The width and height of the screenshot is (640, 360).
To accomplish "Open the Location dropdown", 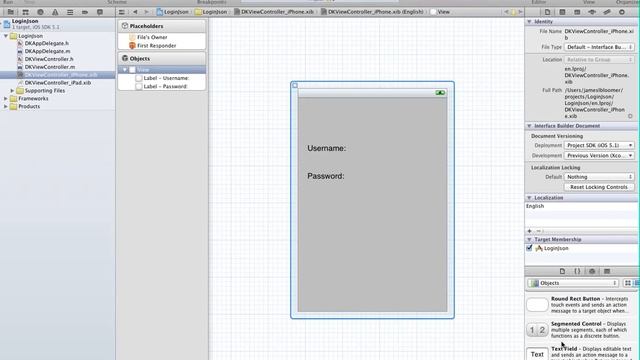I will point(599,60).
